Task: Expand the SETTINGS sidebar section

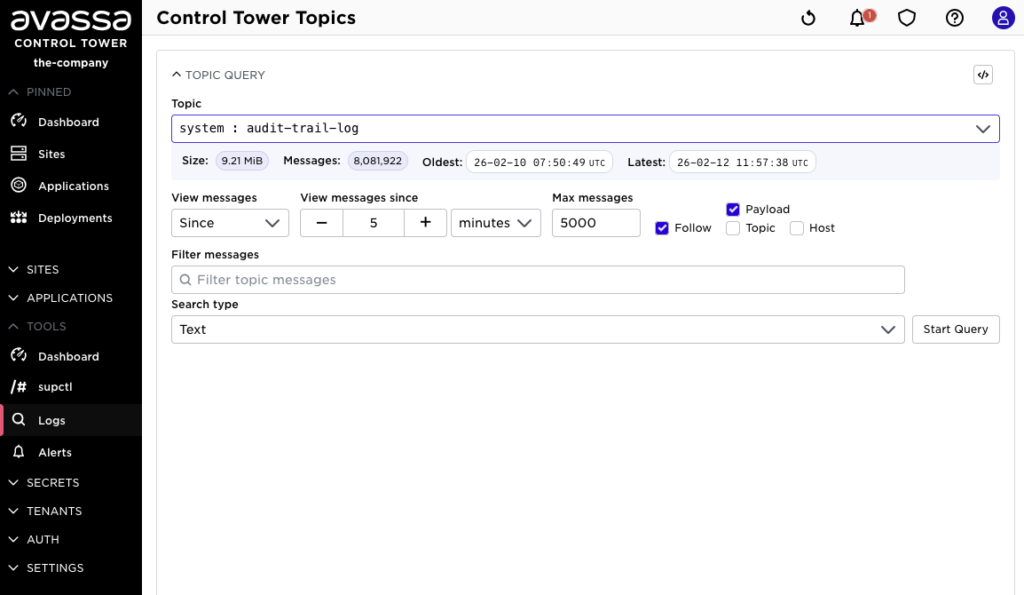Action: point(46,568)
